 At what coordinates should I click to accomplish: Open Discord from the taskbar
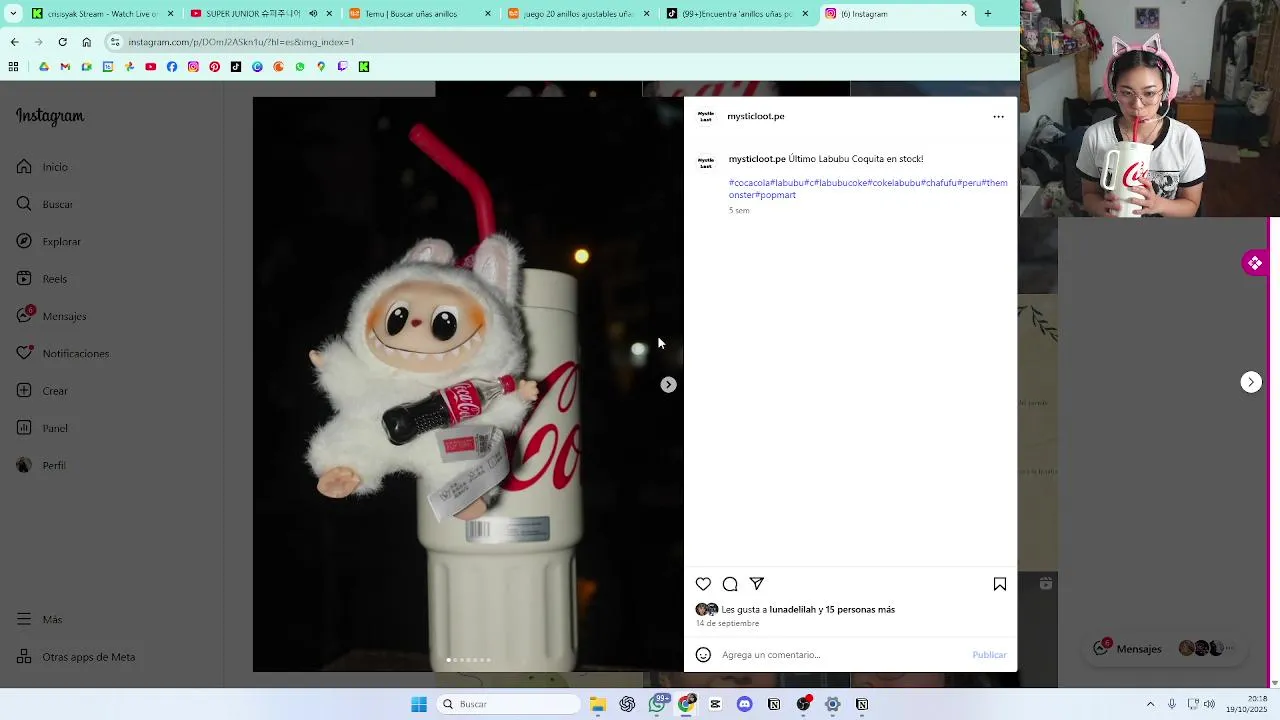[744, 705]
